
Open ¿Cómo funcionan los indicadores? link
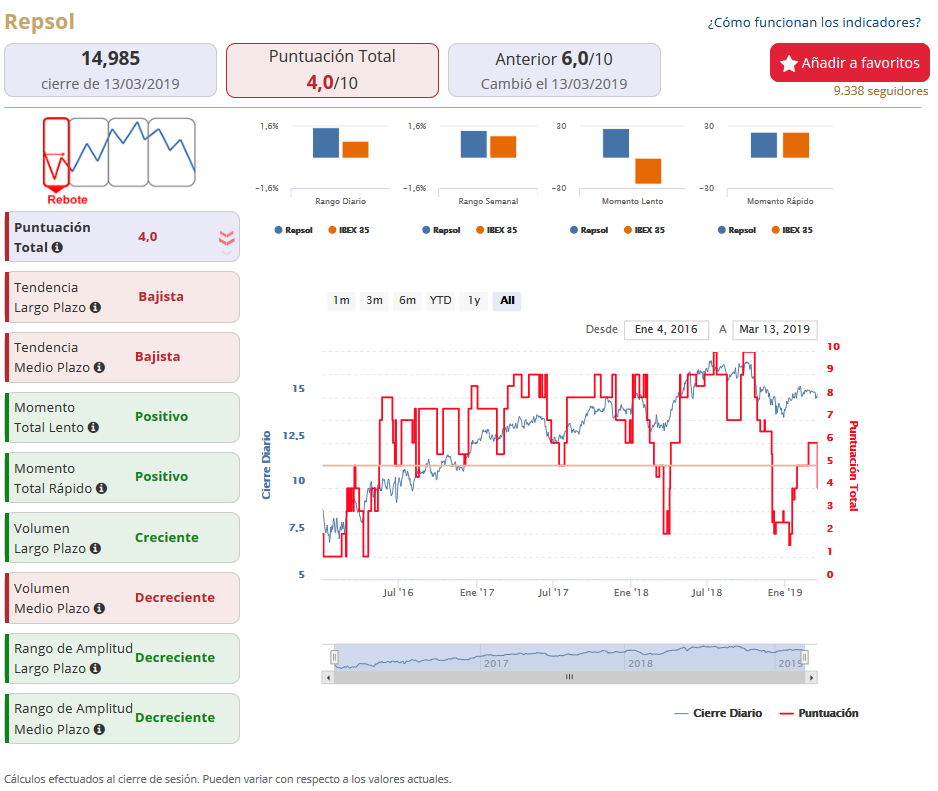[814, 23]
